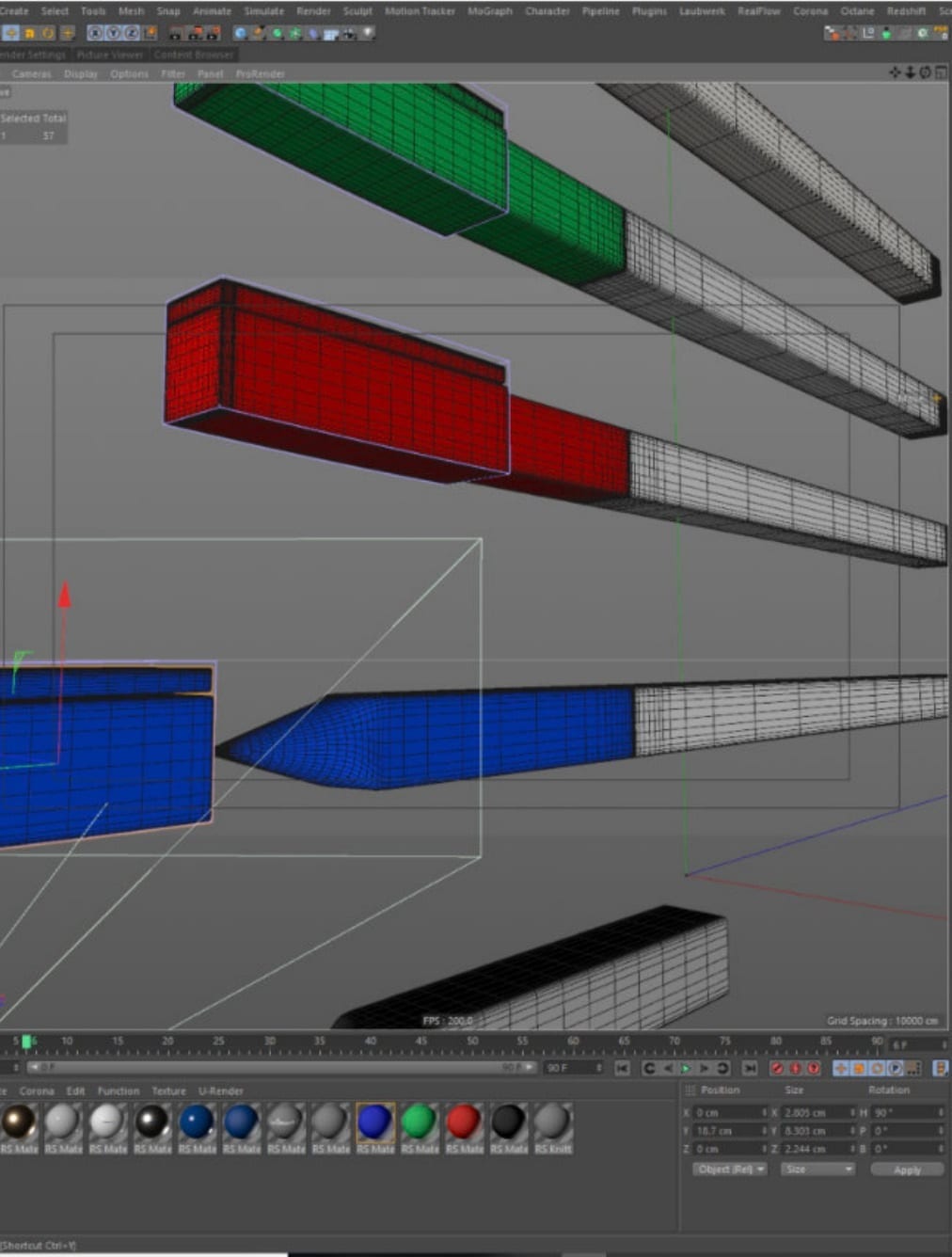
Task: Click stepper on Size X field
Action: click(x=854, y=1113)
